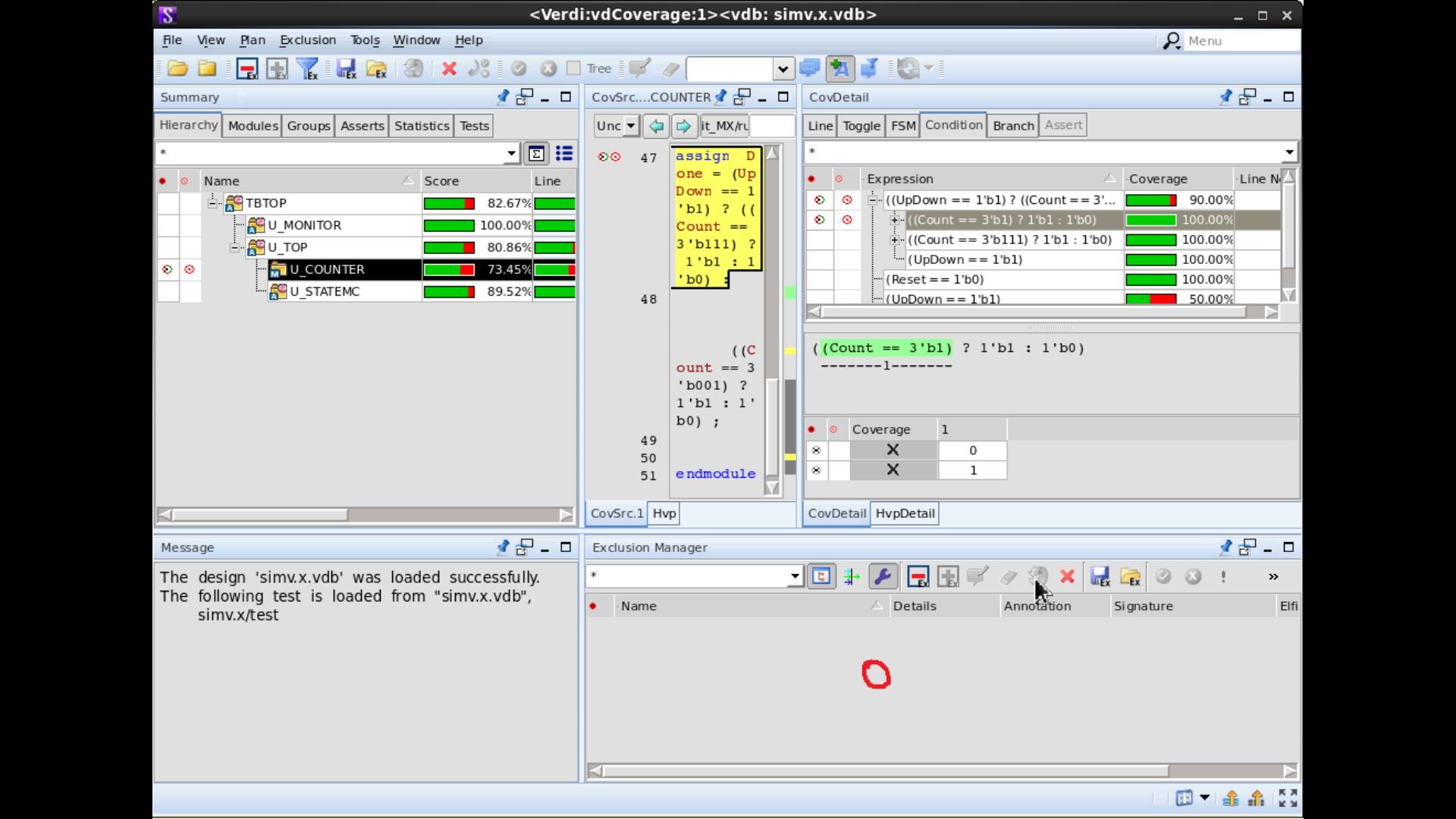Toggle the green-plus A annotation icon in main toolbar

click(839, 69)
